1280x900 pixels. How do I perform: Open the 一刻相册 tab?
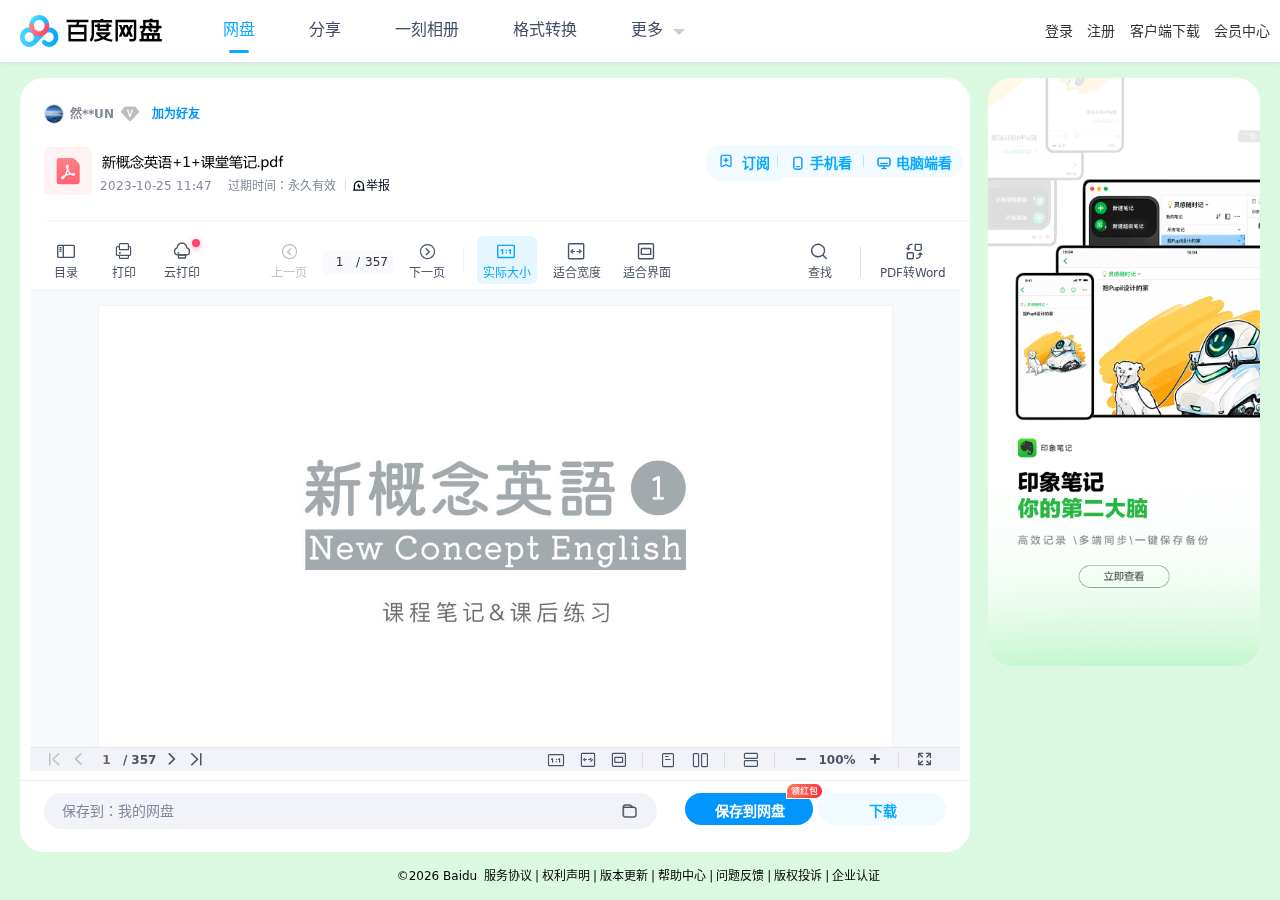click(x=427, y=29)
